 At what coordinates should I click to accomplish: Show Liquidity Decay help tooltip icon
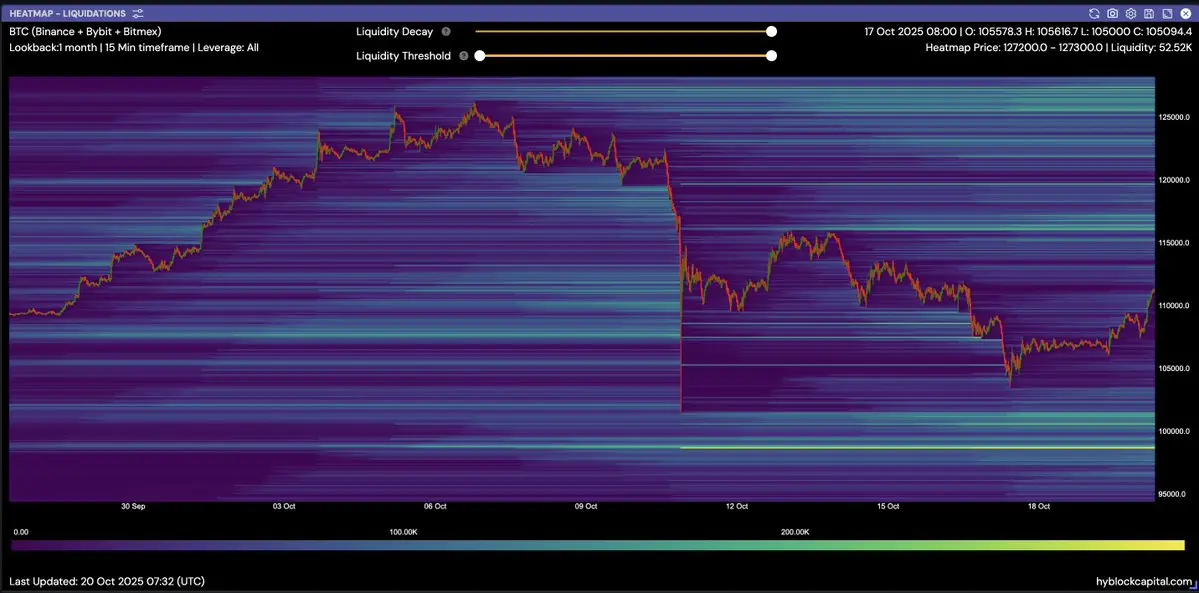pyautogui.click(x=446, y=32)
